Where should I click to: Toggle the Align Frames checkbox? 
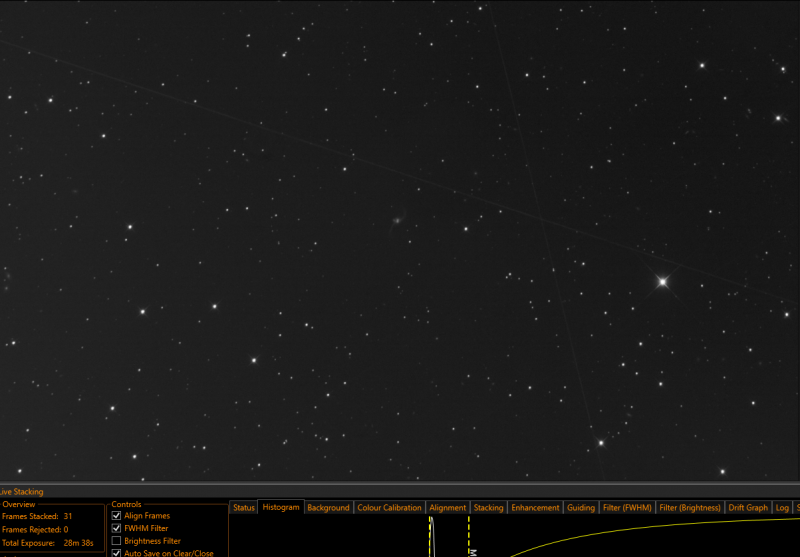click(x=116, y=516)
